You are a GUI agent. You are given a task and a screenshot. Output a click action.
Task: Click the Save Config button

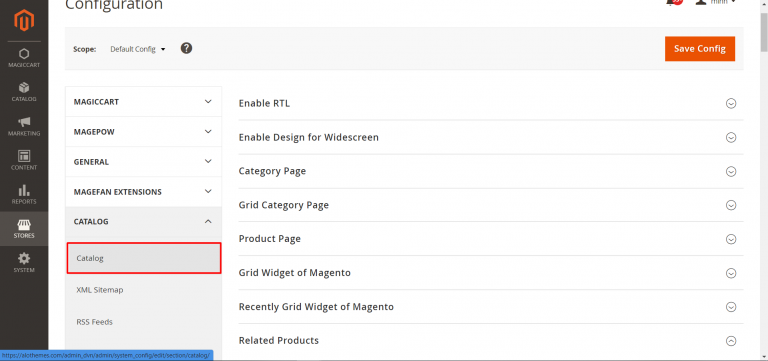pyautogui.click(x=699, y=48)
